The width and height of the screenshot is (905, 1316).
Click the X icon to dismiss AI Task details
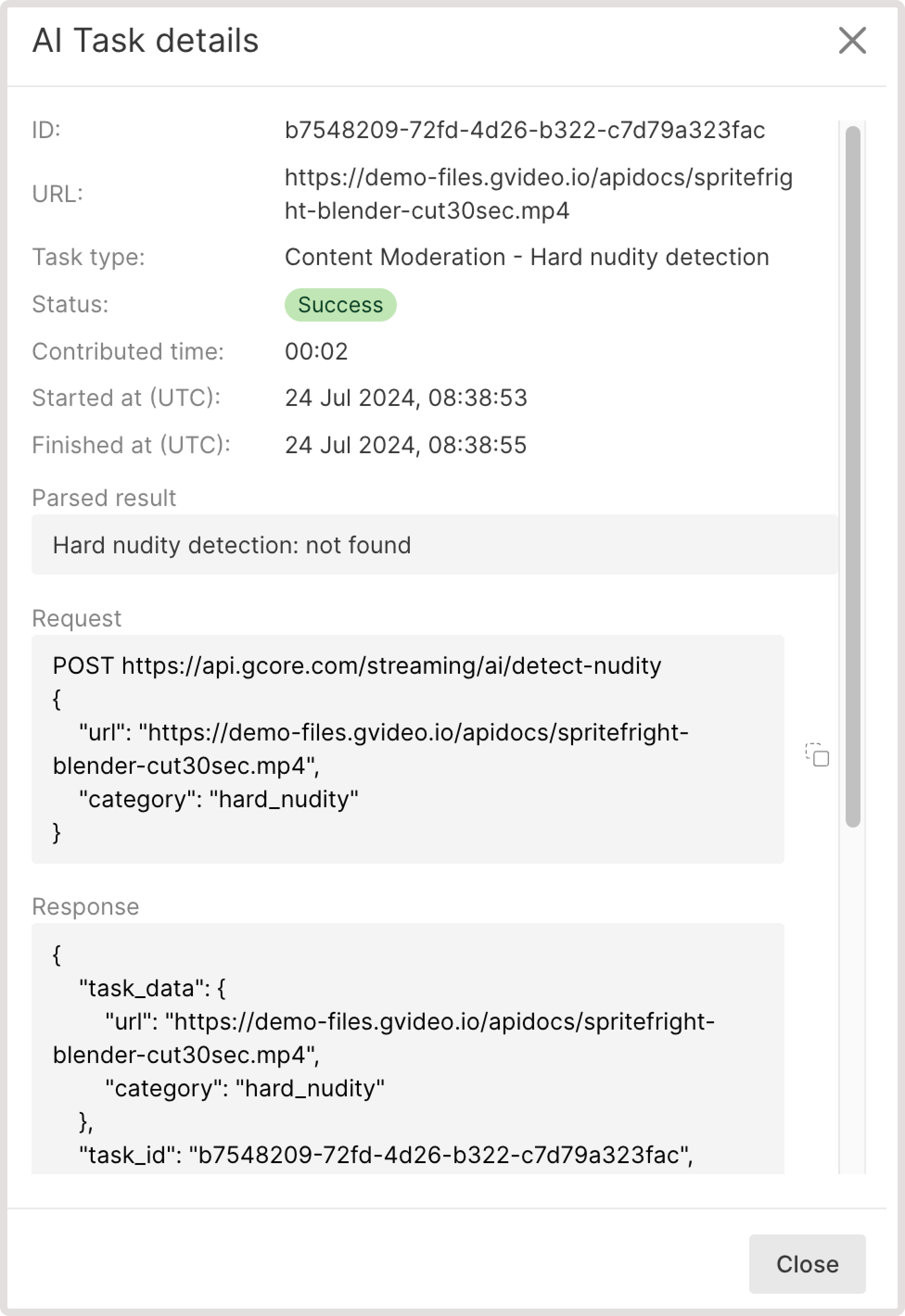click(852, 41)
